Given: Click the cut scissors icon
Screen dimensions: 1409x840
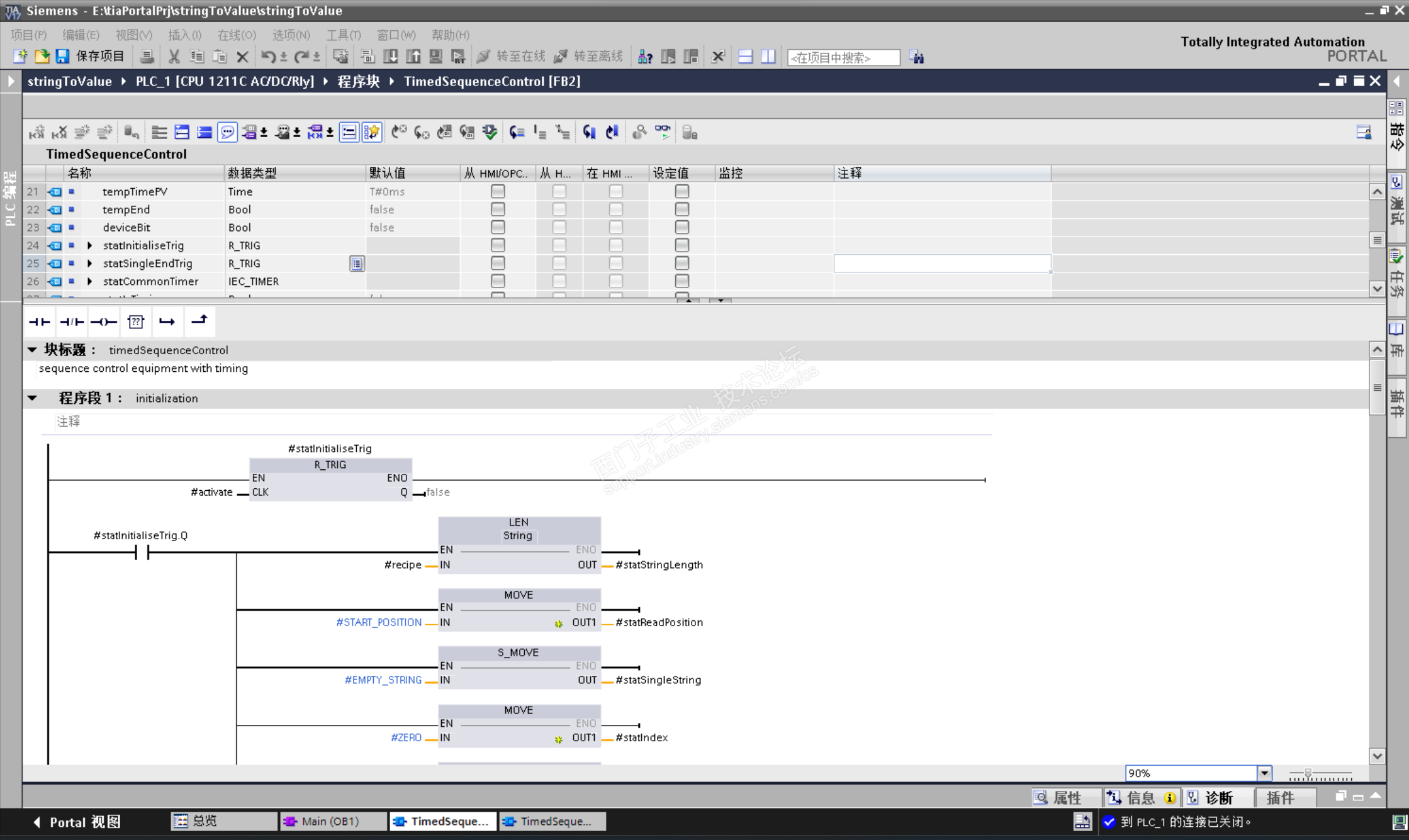Looking at the screenshot, I should pos(174,57).
